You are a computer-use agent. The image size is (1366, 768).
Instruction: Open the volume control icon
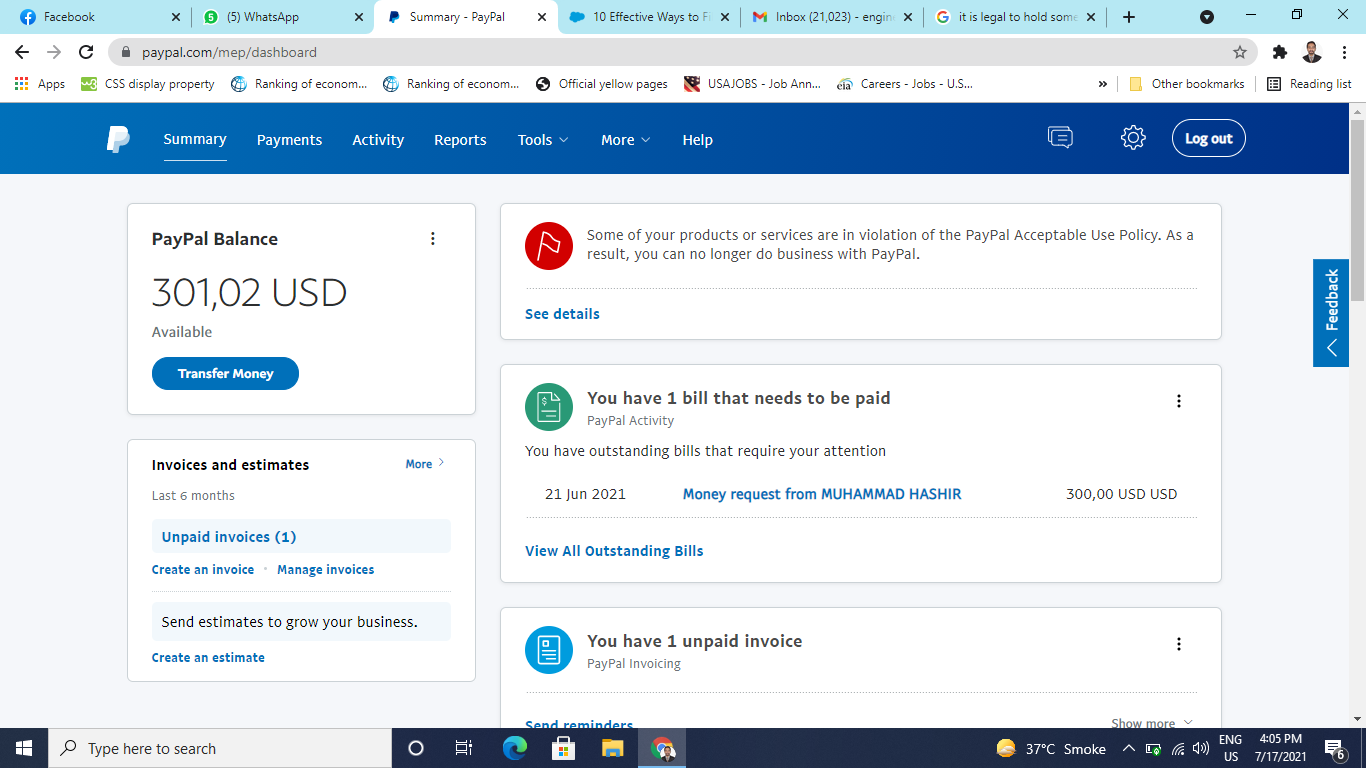1201,748
